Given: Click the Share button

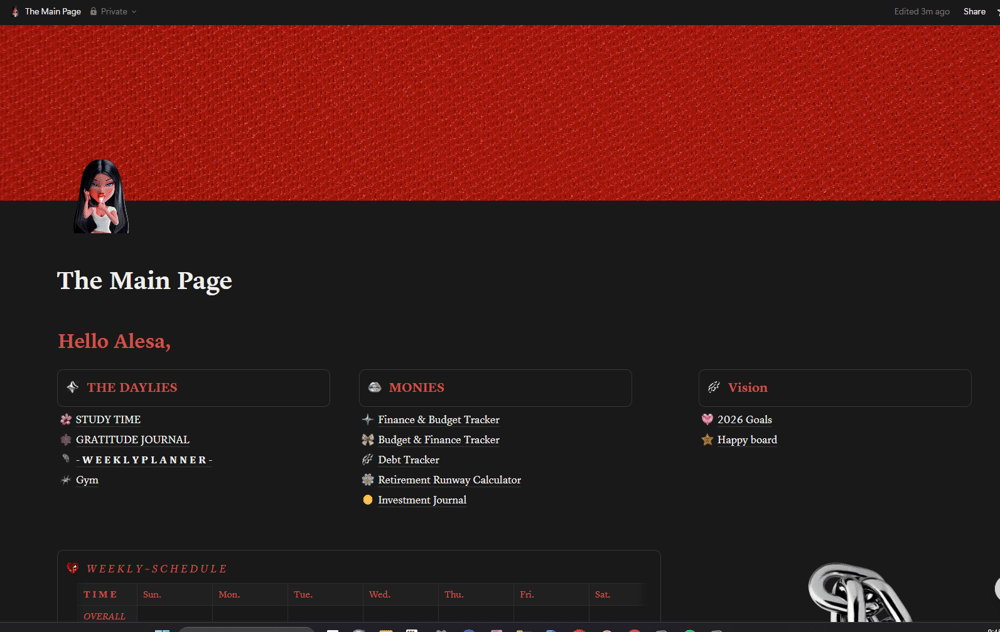Looking at the screenshot, I should (x=974, y=11).
